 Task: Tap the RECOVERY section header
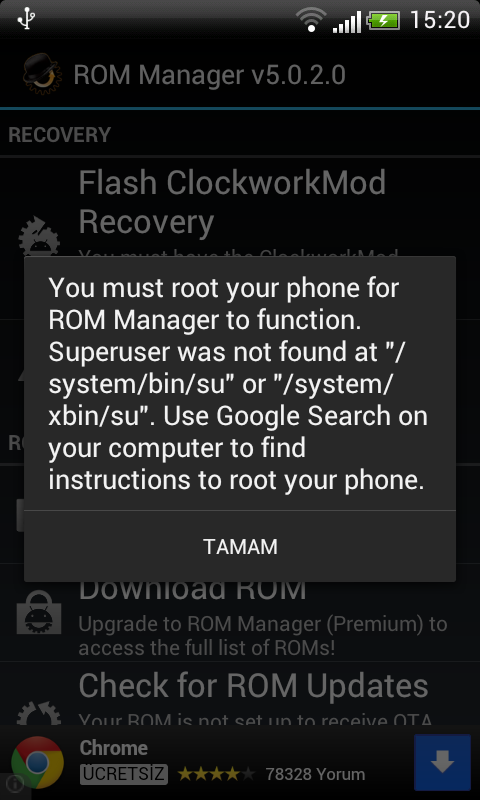pyautogui.click(x=59, y=135)
